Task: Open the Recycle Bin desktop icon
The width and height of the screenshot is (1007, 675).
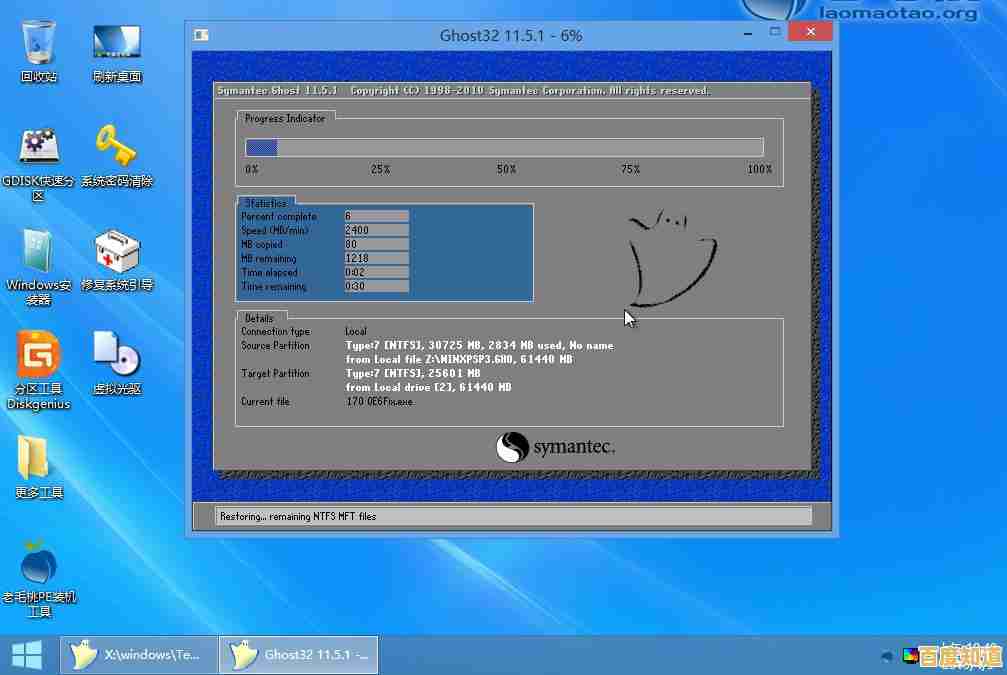Action: pos(39,43)
